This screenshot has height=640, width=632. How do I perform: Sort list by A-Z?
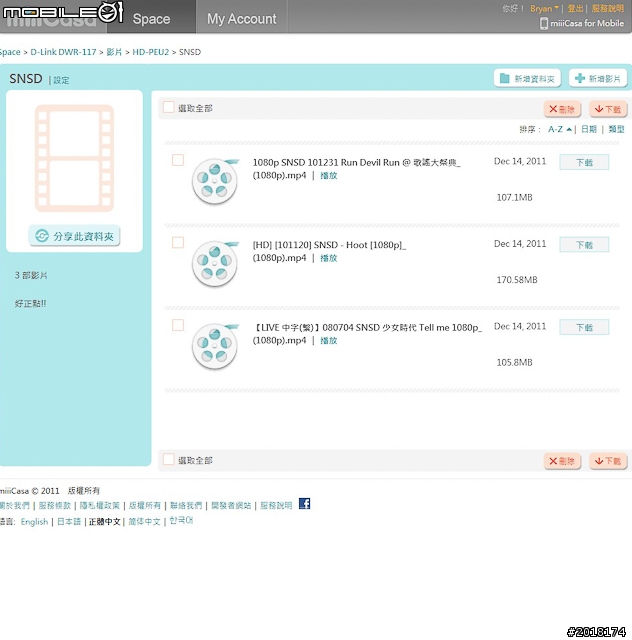point(559,129)
